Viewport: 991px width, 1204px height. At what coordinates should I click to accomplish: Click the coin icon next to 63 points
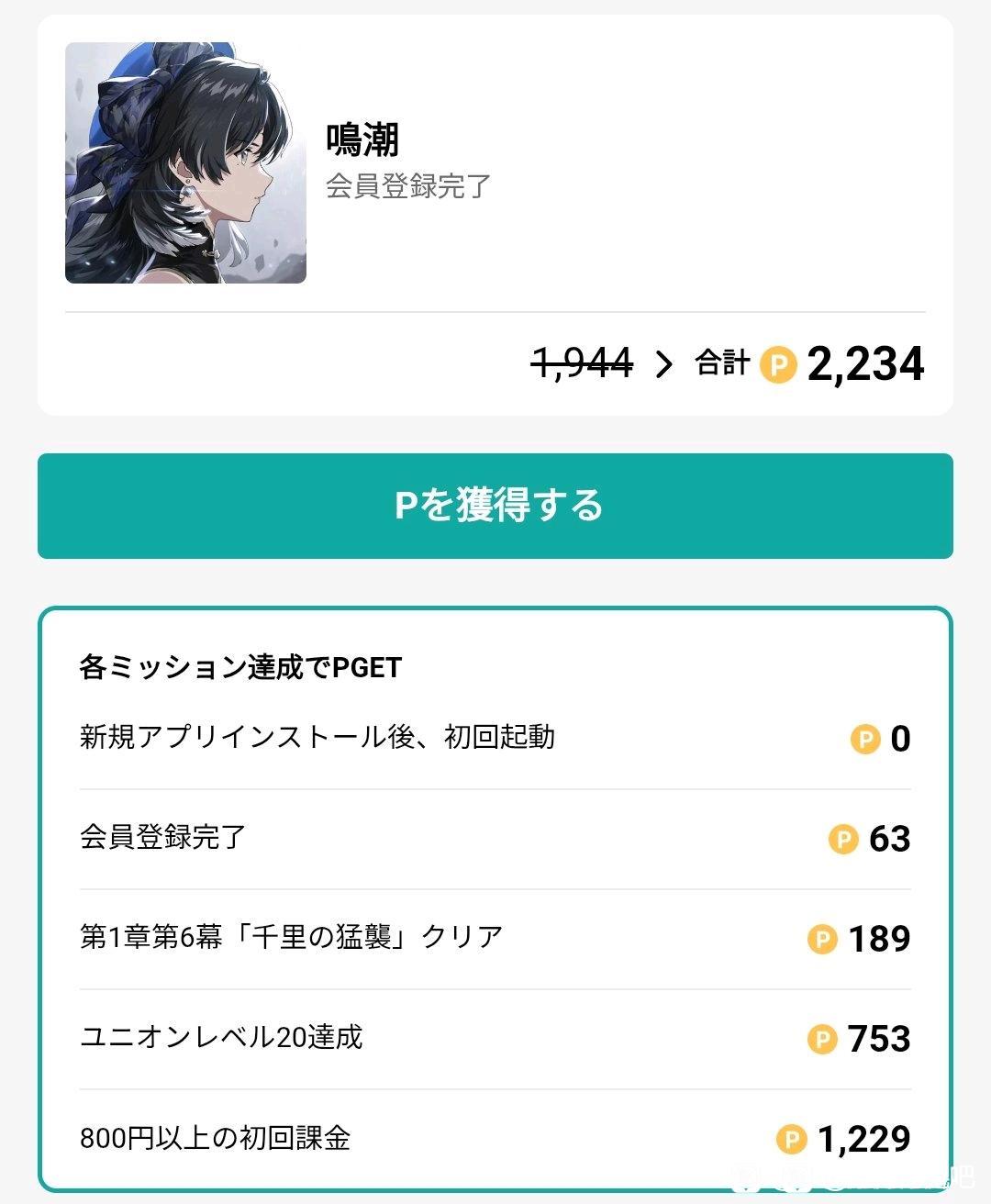point(843,839)
